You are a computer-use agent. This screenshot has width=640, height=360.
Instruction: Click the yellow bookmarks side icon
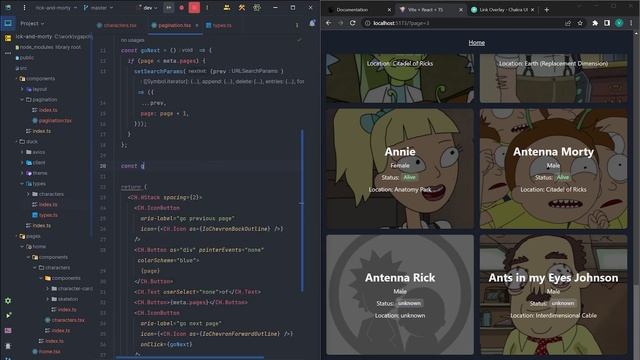coord(8,38)
